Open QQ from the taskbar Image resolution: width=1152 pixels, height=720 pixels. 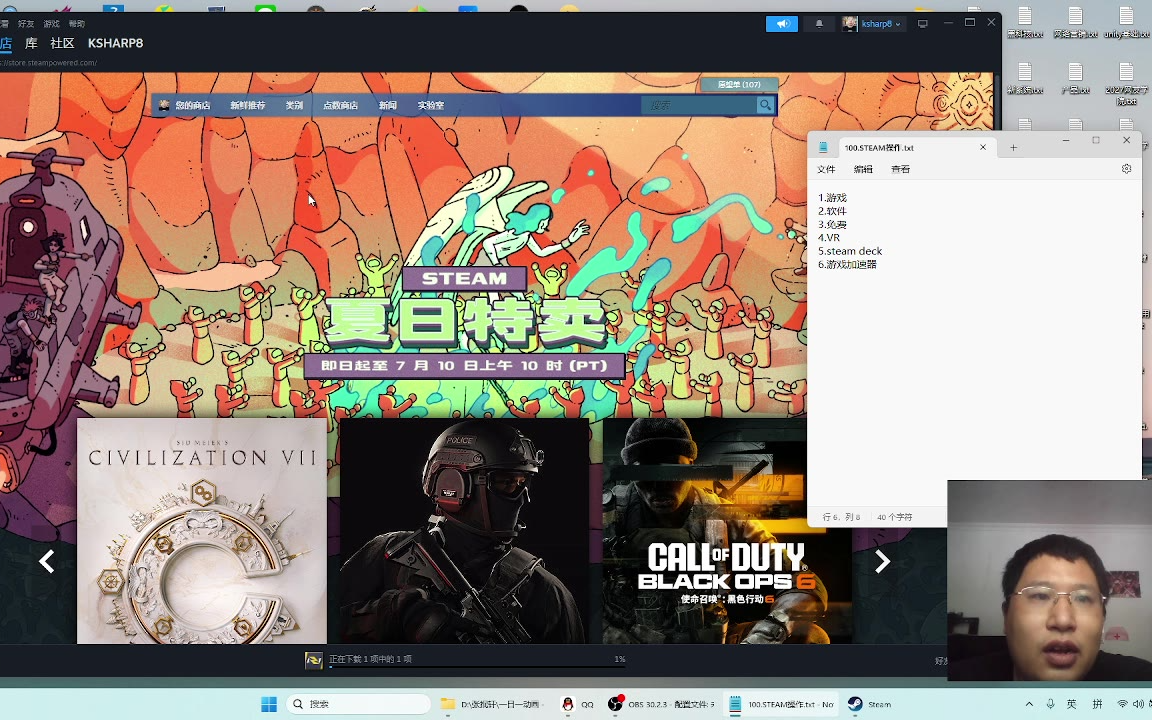pos(577,704)
